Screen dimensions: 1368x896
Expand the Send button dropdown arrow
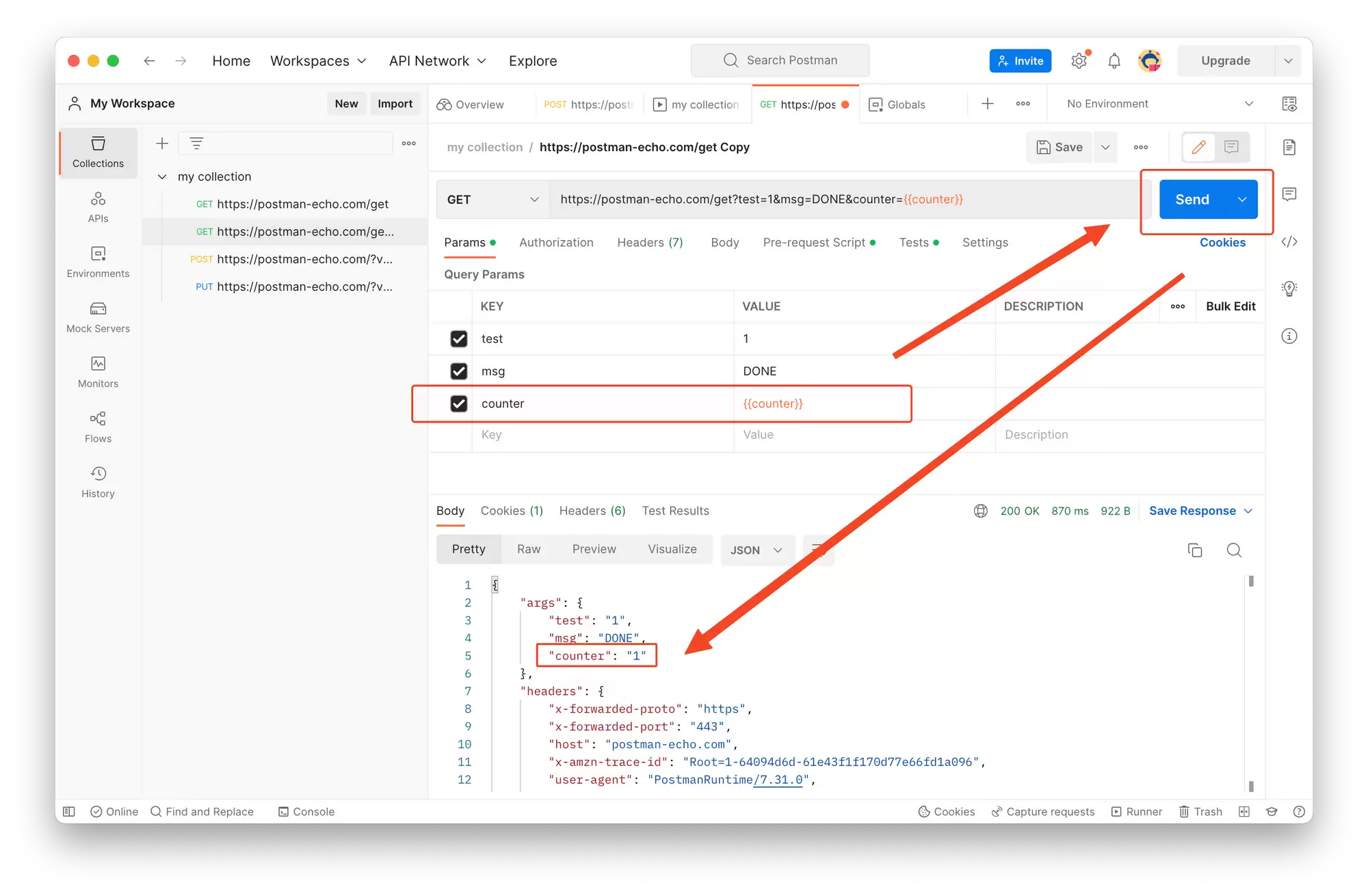[x=1242, y=200]
